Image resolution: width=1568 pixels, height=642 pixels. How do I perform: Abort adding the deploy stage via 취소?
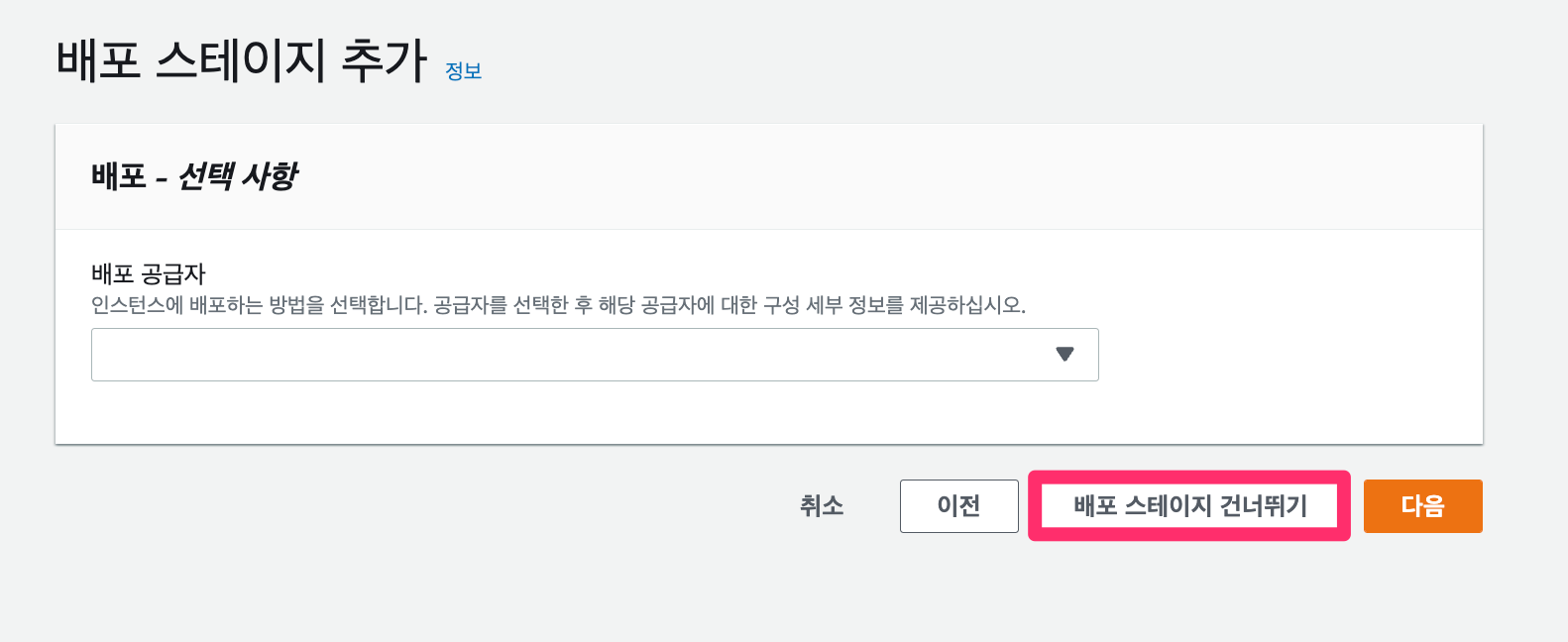tap(821, 505)
